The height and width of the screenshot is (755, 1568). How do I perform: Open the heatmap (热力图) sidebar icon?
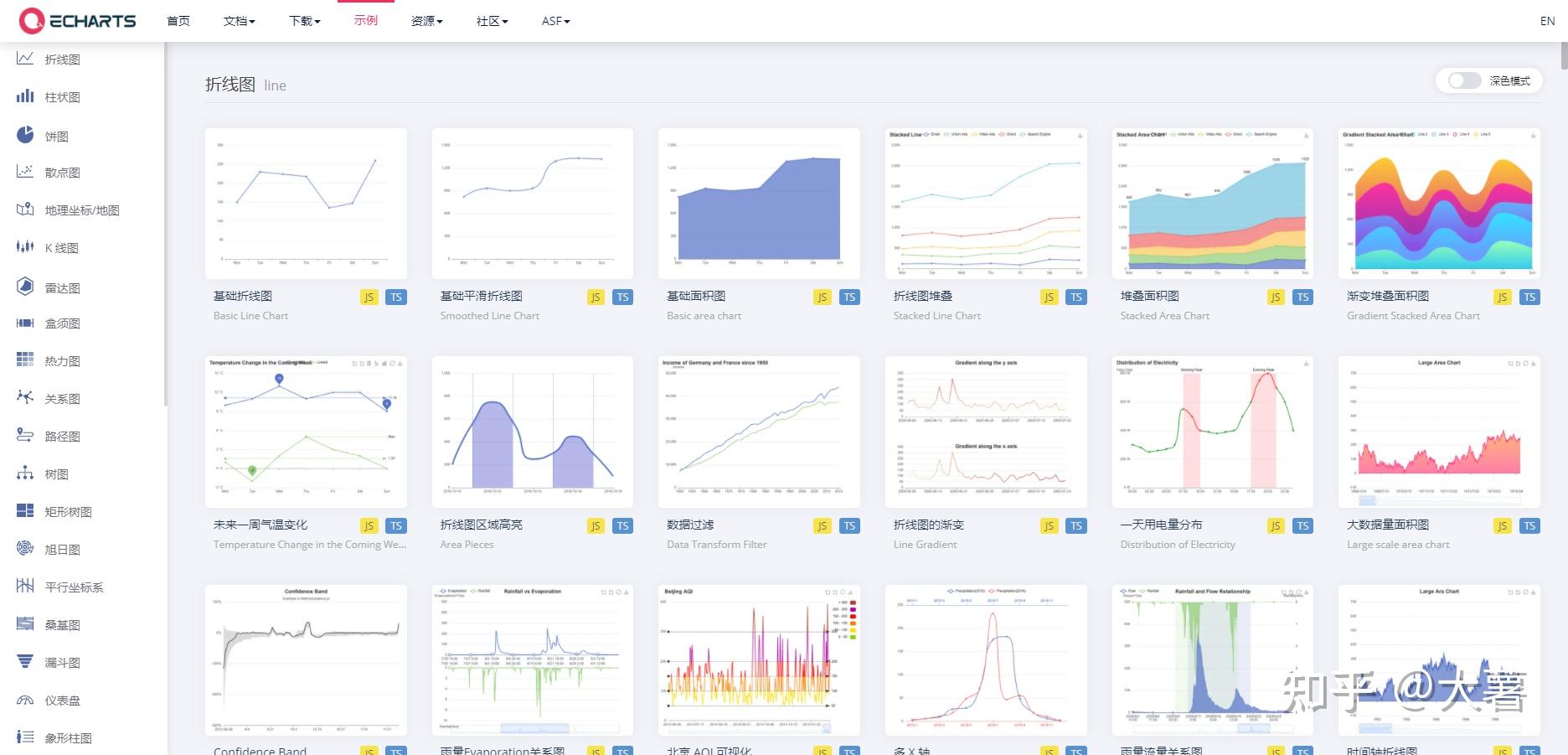(x=25, y=359)
